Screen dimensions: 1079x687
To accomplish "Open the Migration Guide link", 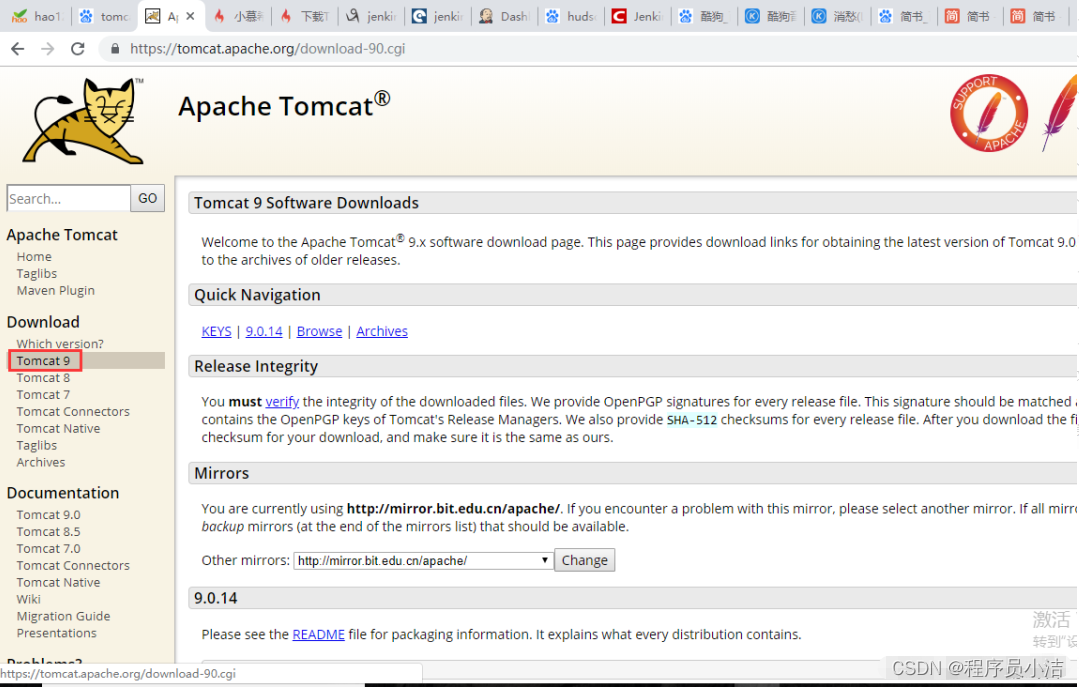I will click(63, 616).
